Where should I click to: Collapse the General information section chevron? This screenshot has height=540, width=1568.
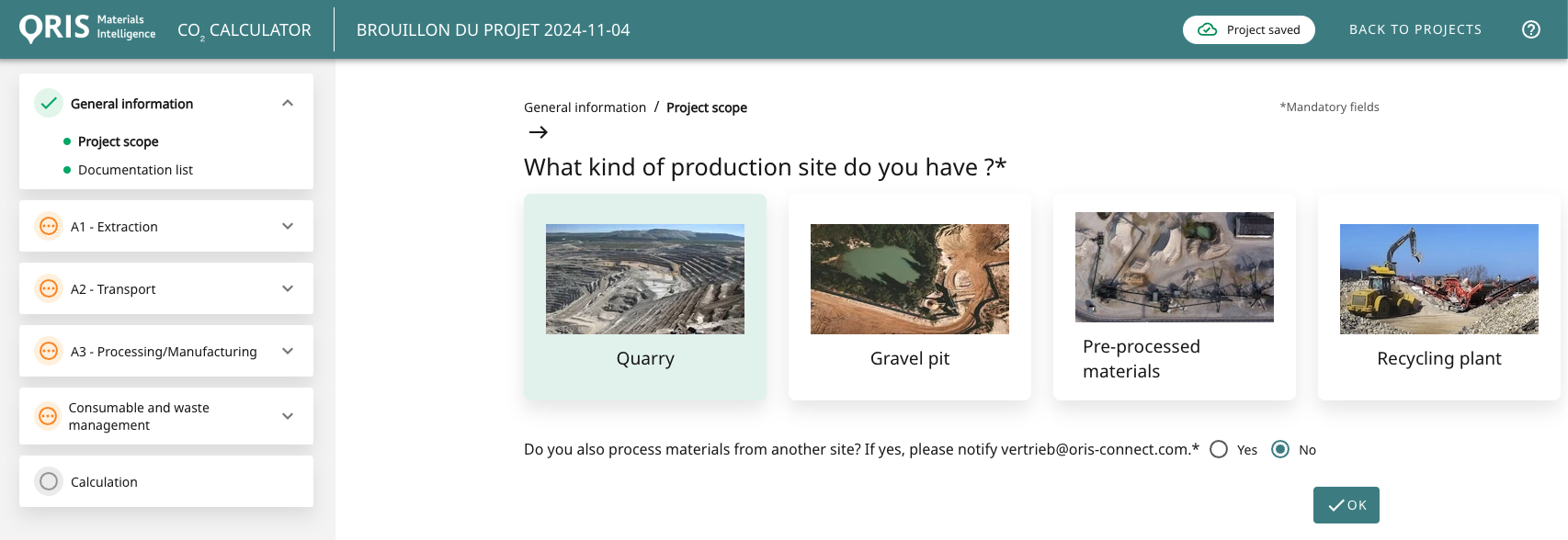(x=288, y=104)
